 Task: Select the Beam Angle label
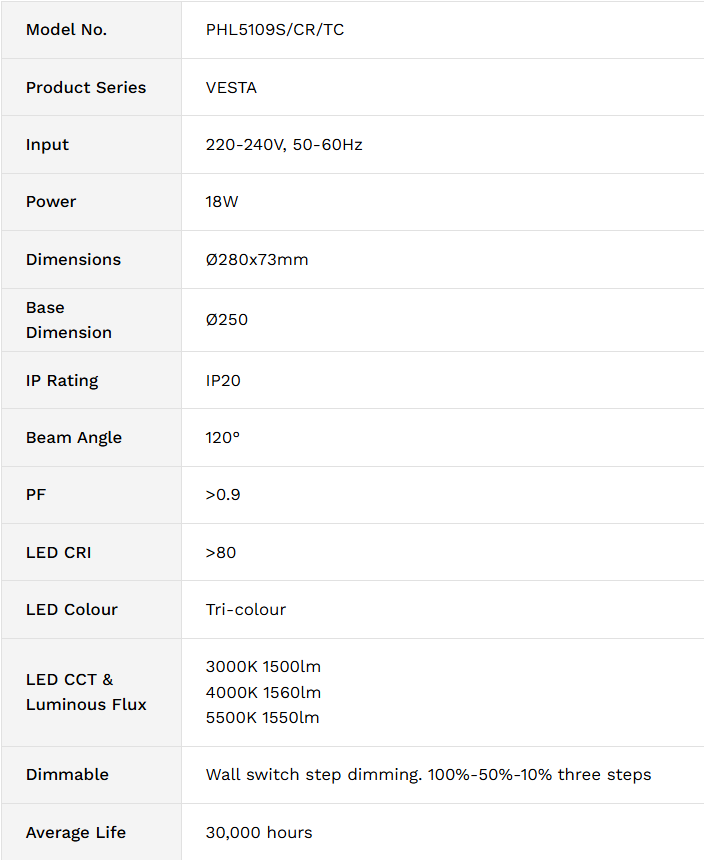point(73,438)
